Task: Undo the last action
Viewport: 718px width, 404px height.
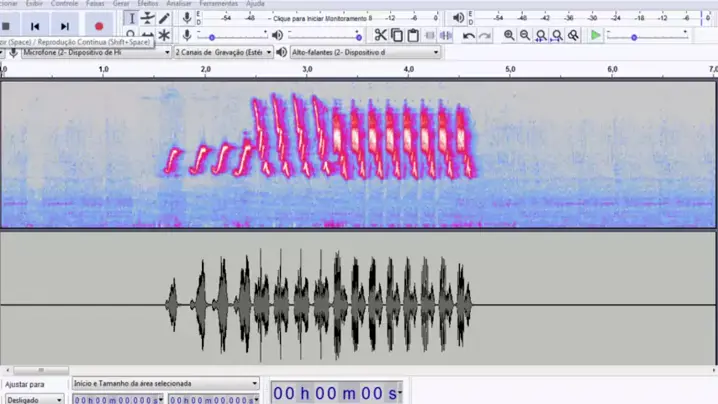Action: 469,36
